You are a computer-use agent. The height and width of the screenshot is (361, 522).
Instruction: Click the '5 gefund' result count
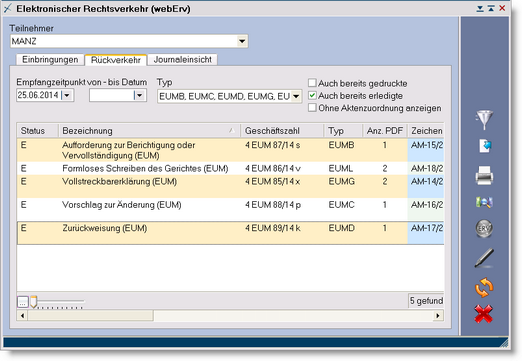coord(426,301)
